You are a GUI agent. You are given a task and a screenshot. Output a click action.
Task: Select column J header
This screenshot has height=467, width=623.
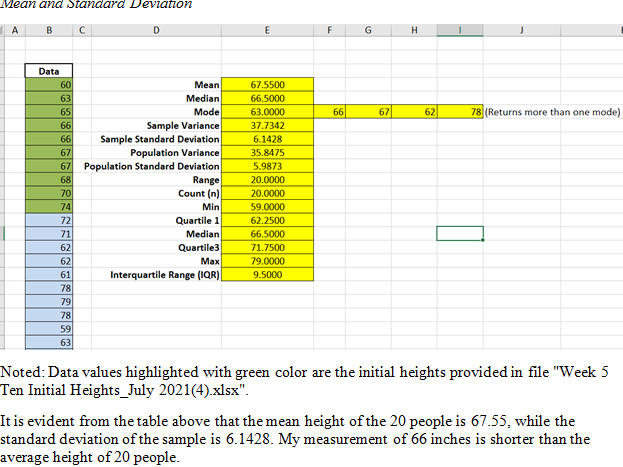click(x=522, y=30)
